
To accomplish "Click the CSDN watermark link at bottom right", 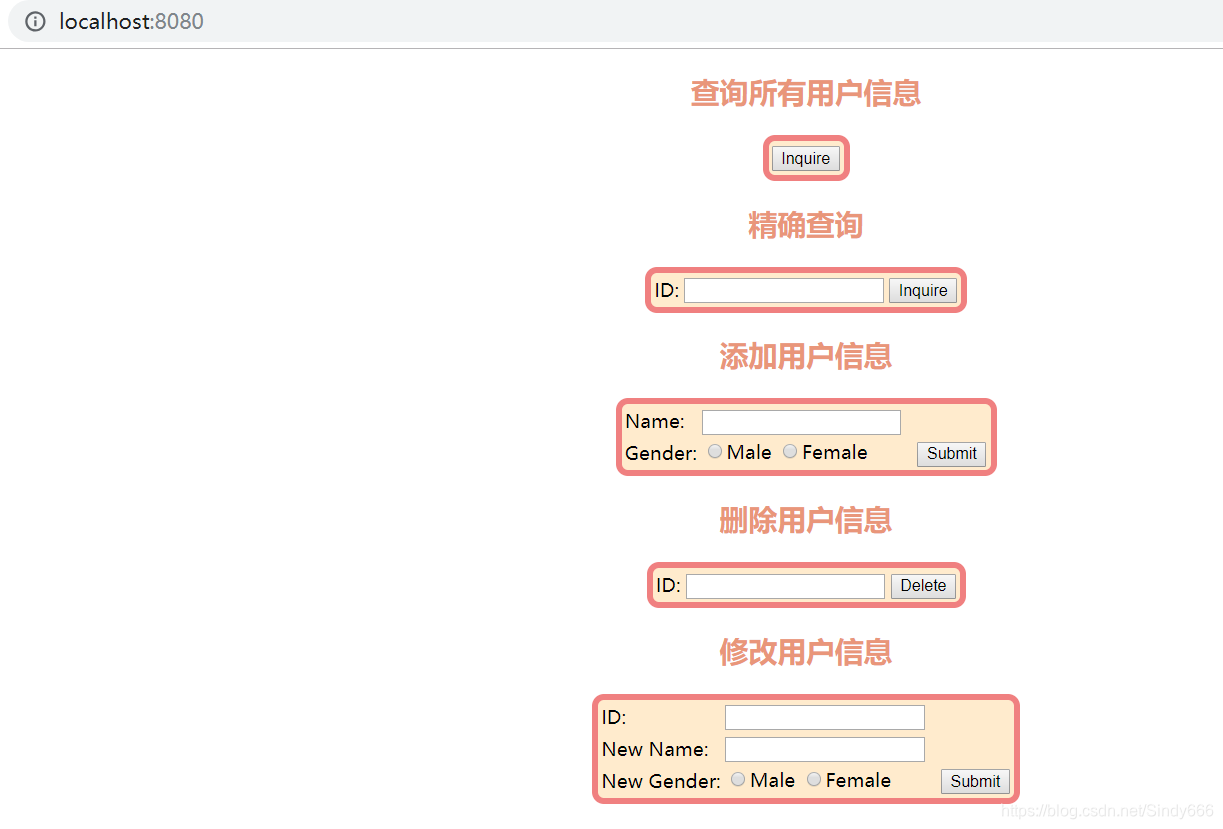I will [x=1105, y=812].
